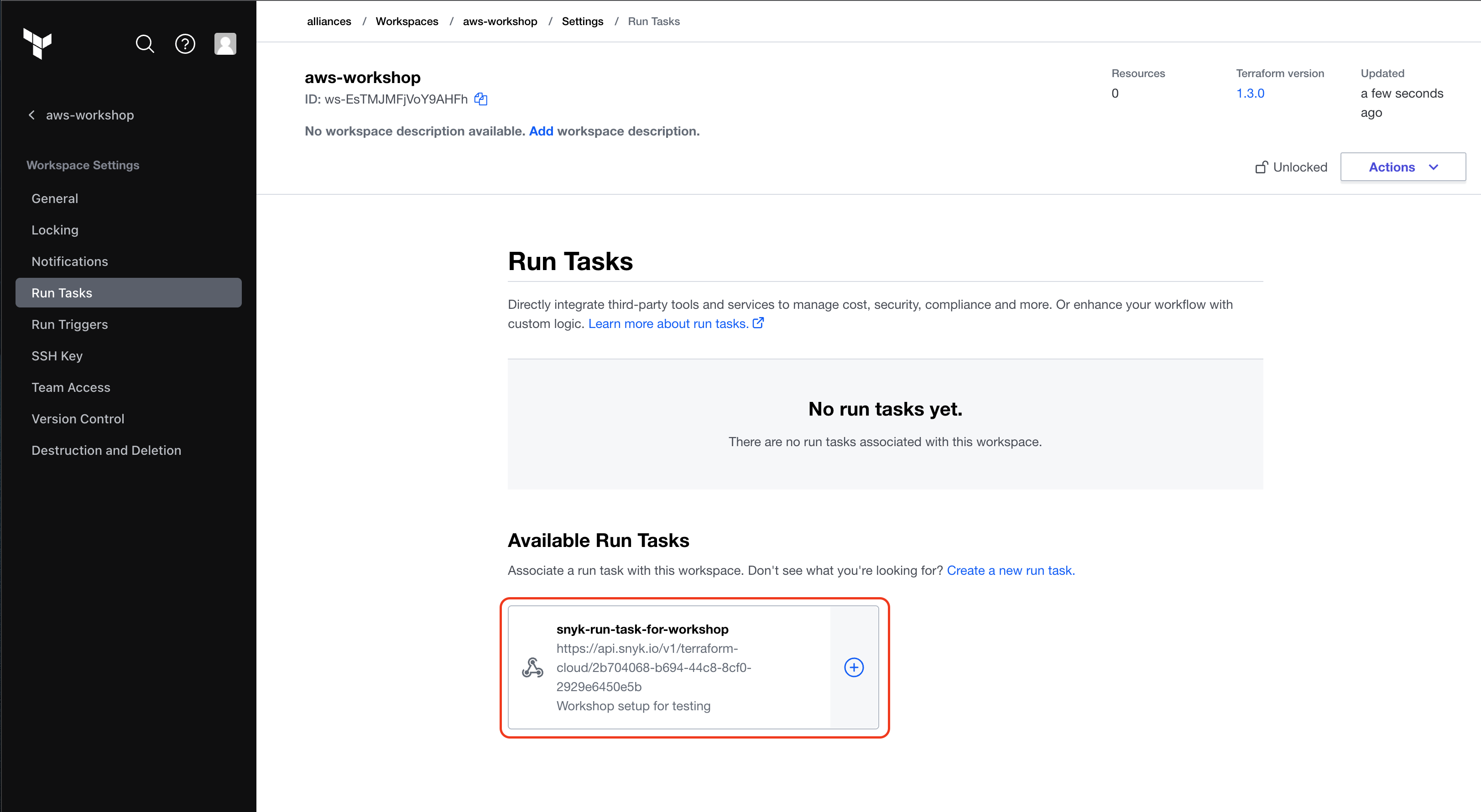Click external link icon after run tasks link
The height and width of the screenshot is (812, 1481).
pyautogui.click(x=758, y=323)
